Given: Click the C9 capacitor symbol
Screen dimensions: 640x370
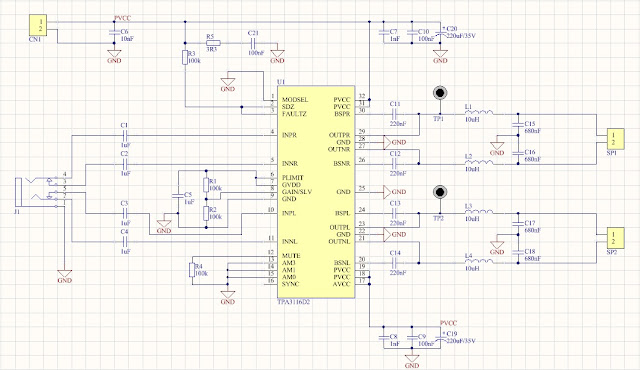Looking at the screenshot, I should (412, 337).
